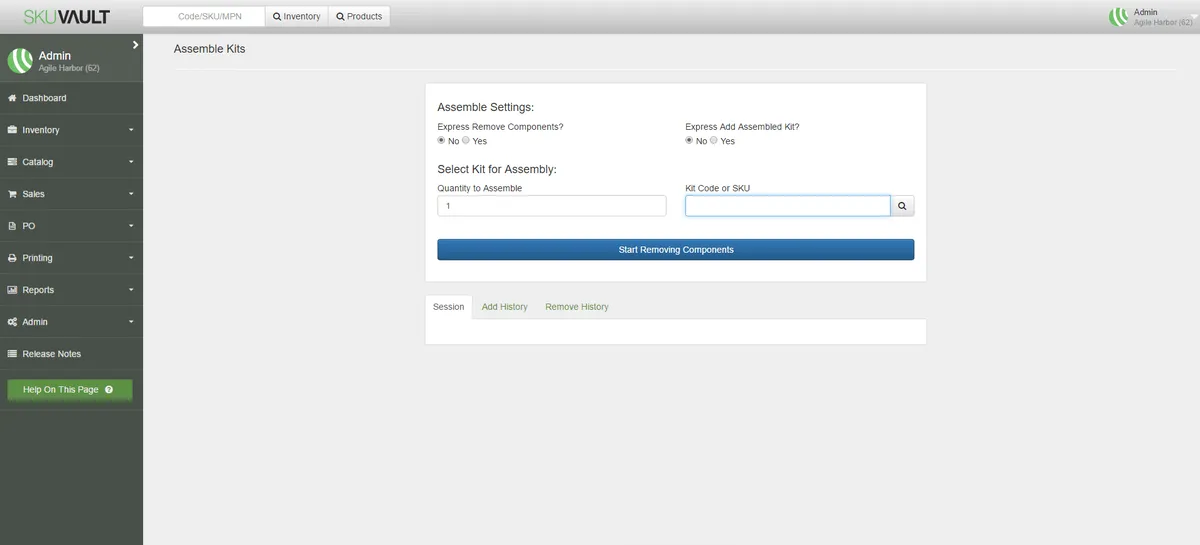Expand the Reports sidebar menu

[71, 290]
